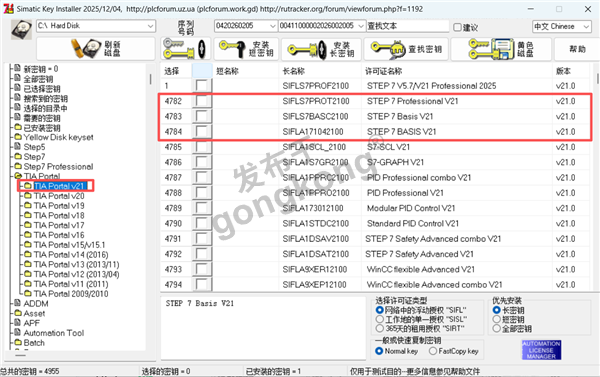Viewport: 600px width, 377px height.
Task: Select the Normal key radio
Action: point(379,351)
